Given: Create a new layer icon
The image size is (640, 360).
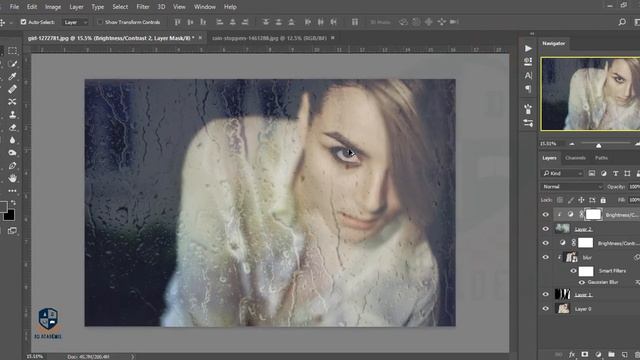Looking at the screenshot, I should click(x=624, y=354).
